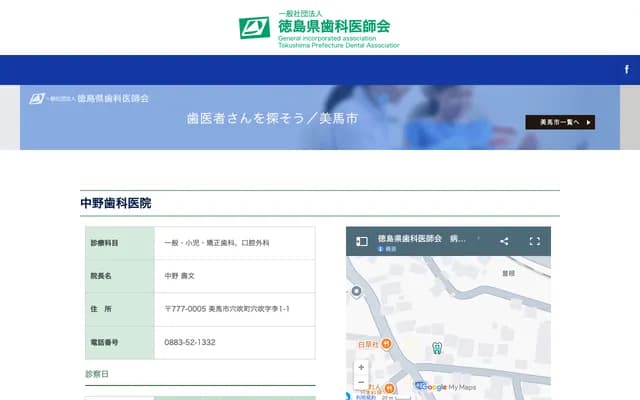Click the tooth marker on map
This screenshot has width=640, height=400.
[x=437, y=348]
